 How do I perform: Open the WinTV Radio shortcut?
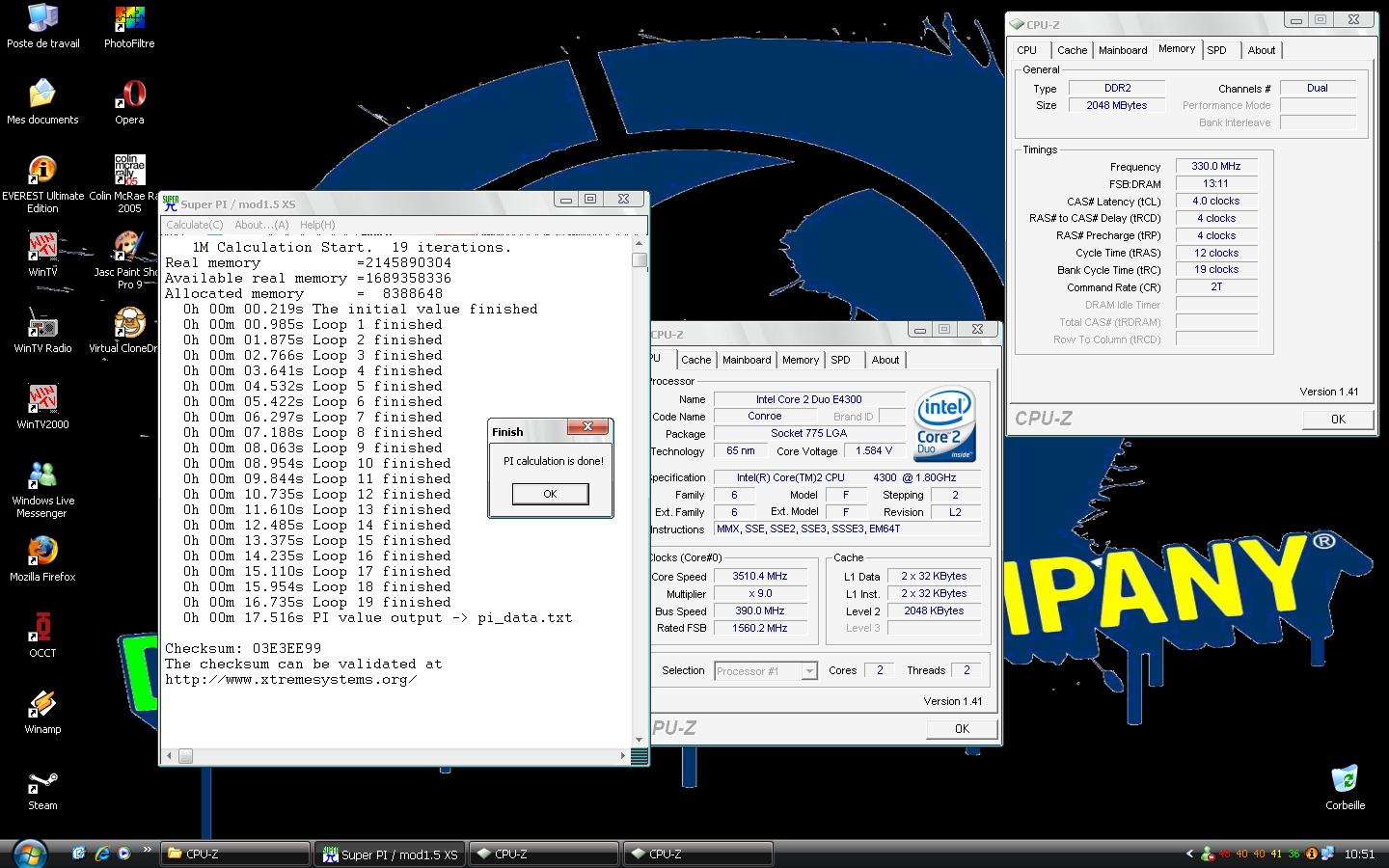coord(42,331)
